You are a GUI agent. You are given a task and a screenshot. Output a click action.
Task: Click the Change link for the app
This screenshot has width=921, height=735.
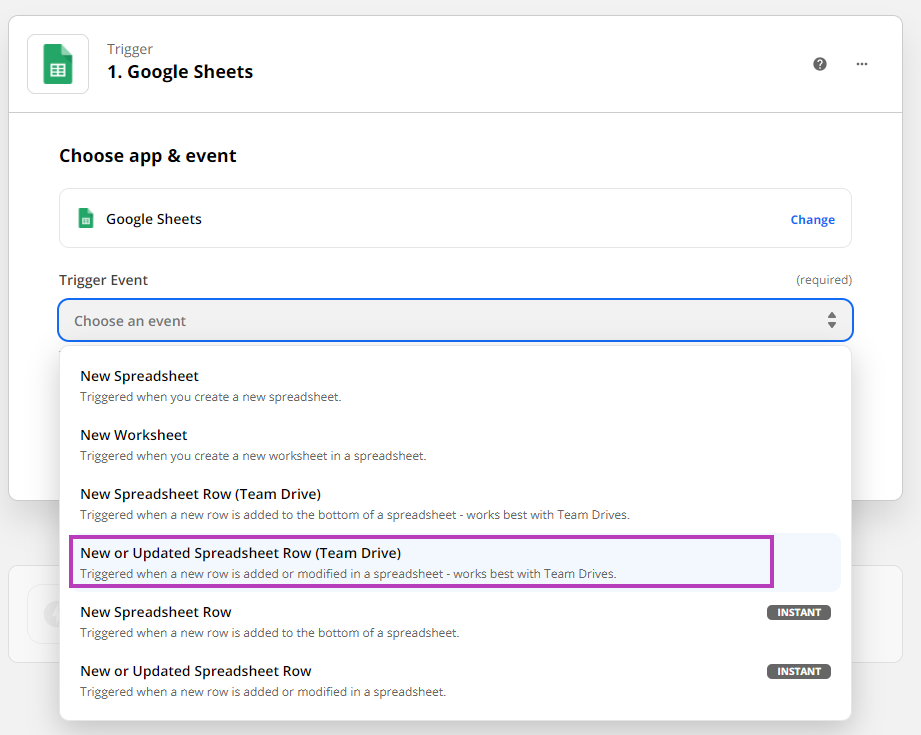[812, 220]
